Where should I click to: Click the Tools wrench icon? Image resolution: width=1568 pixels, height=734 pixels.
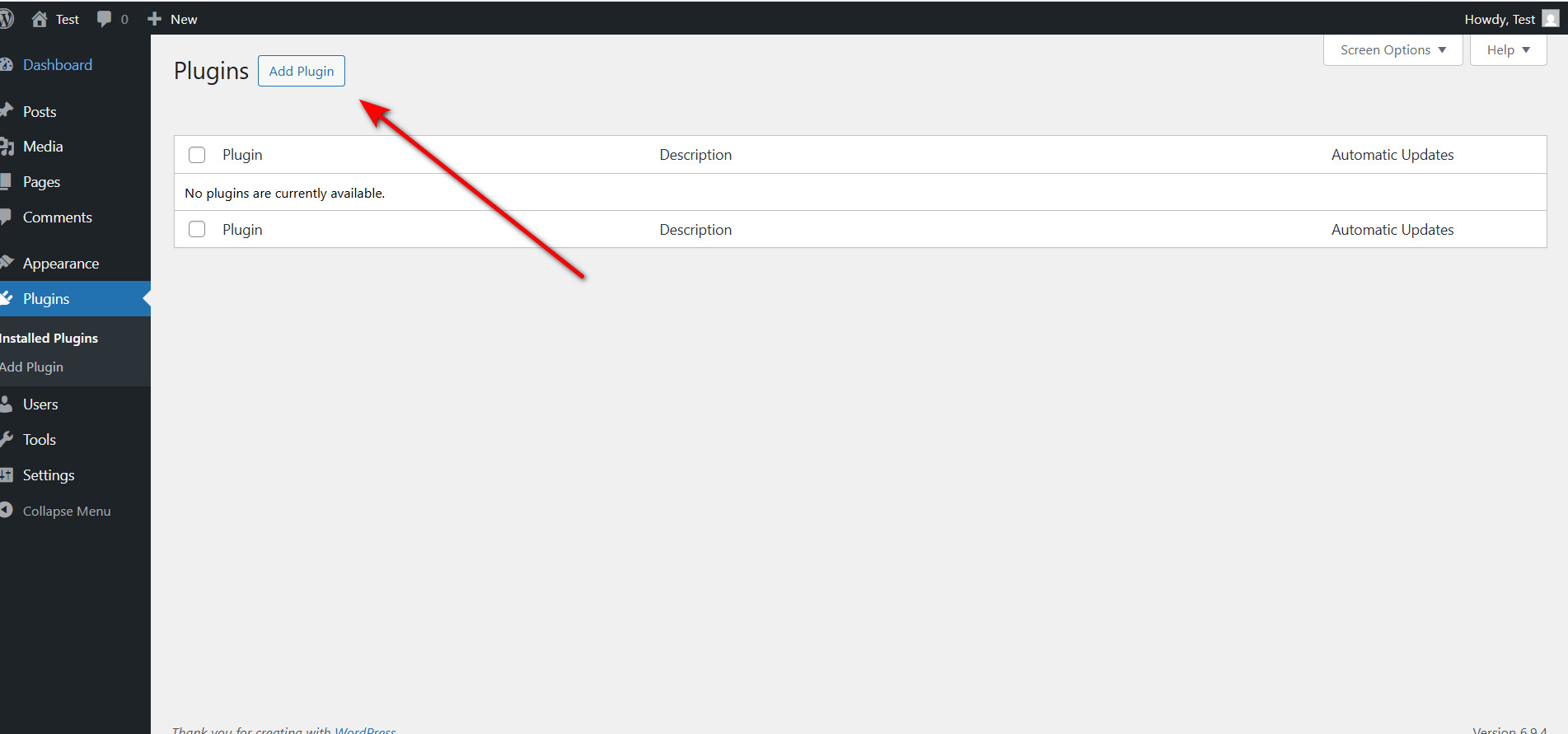[x=7, y=440]
